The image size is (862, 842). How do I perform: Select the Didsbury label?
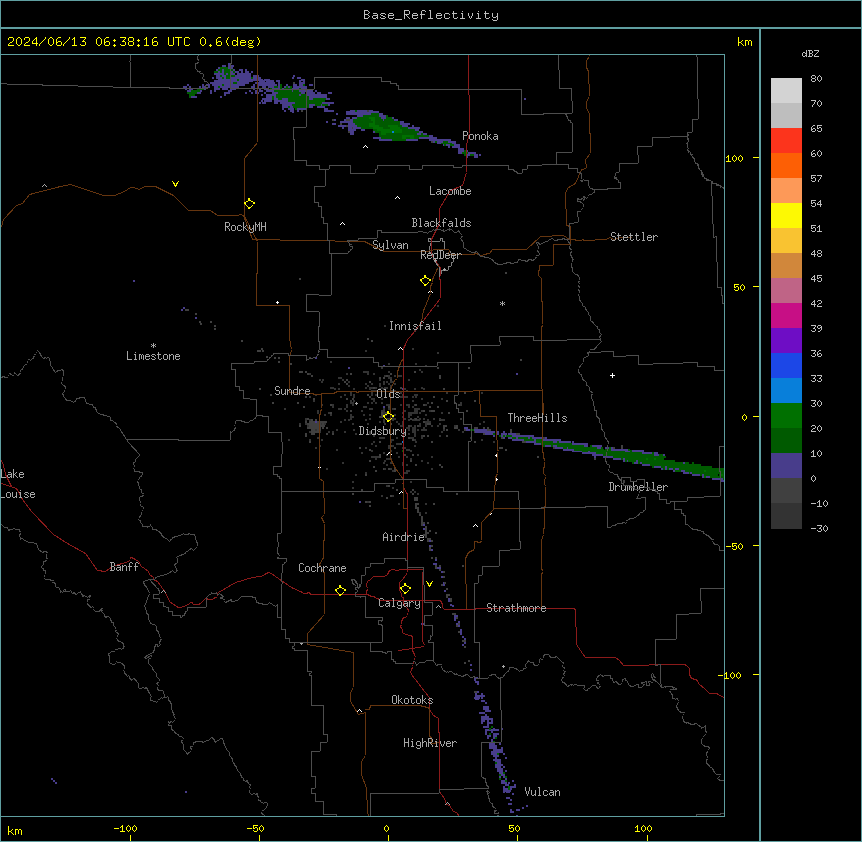[x=383, y=431]
